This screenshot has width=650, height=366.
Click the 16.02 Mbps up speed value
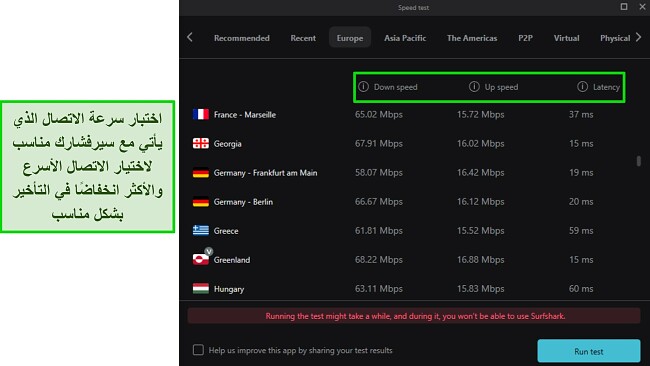click(480, 143)
